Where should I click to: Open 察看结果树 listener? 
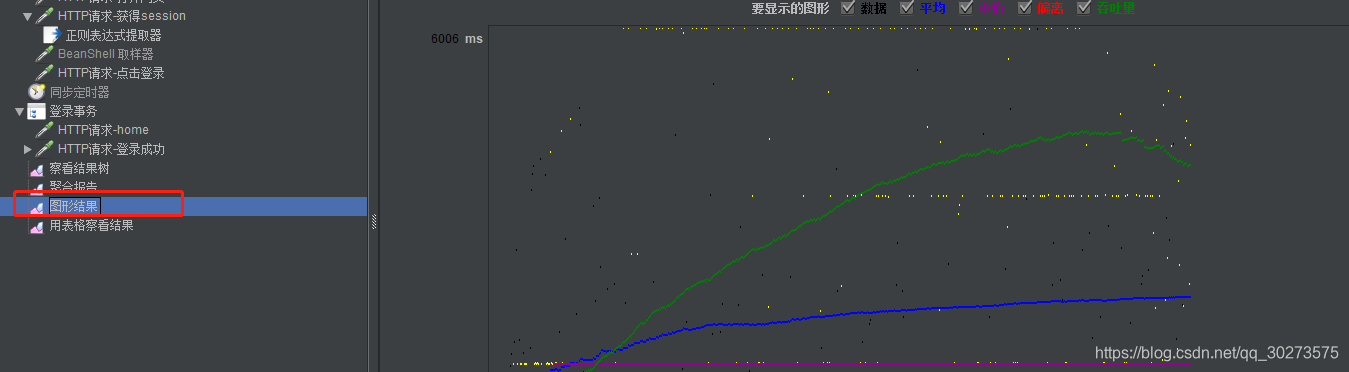79,169
